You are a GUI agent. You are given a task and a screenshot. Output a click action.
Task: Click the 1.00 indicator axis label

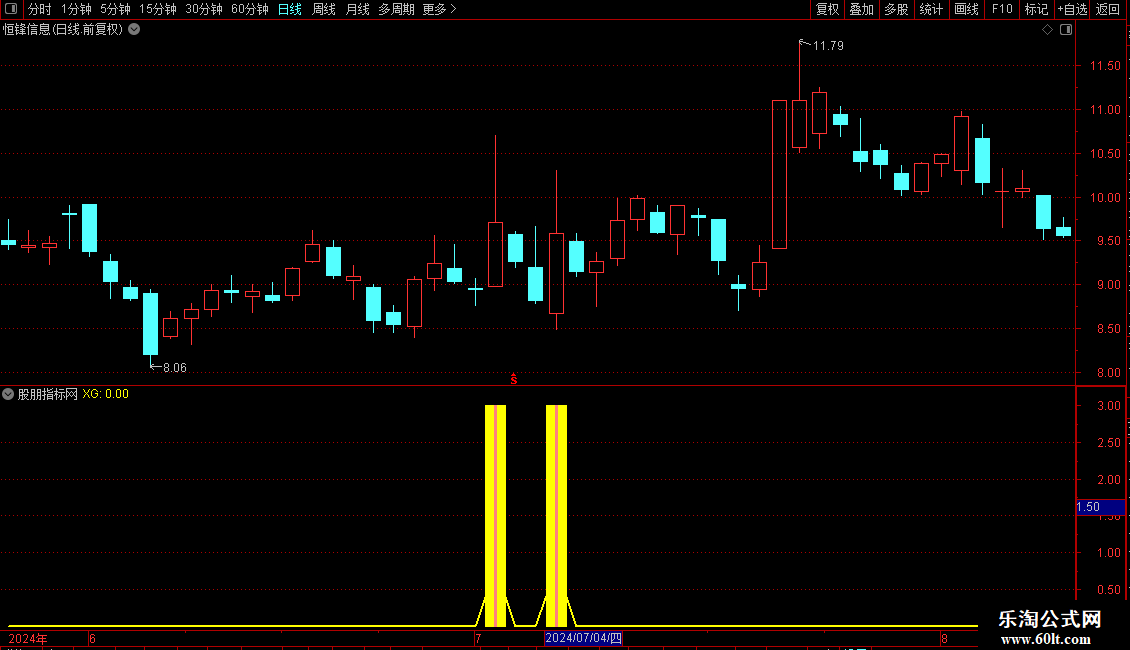pyautogui.click(x=1108, y=553)
